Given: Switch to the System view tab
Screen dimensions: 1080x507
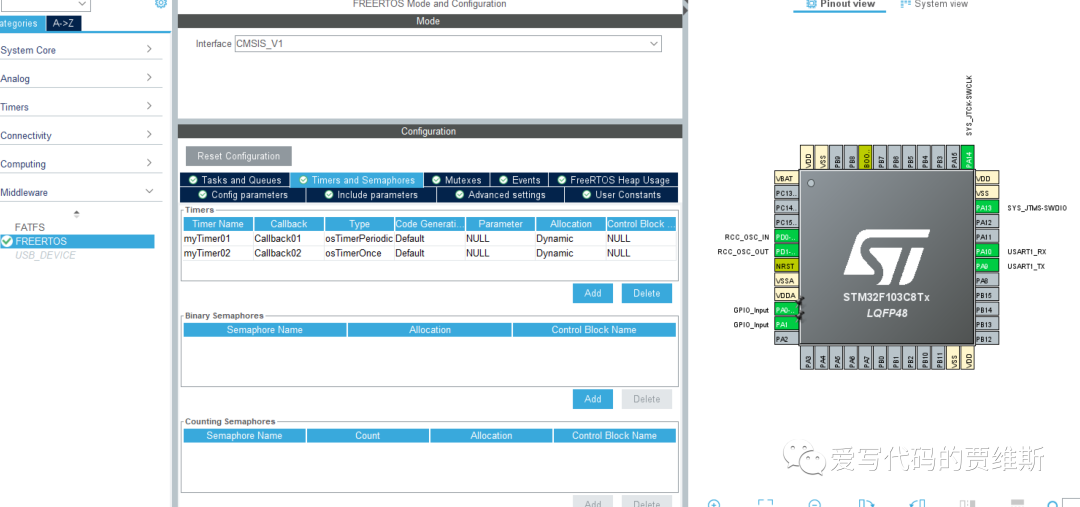Looking at the screenshot, I should 934,4.
